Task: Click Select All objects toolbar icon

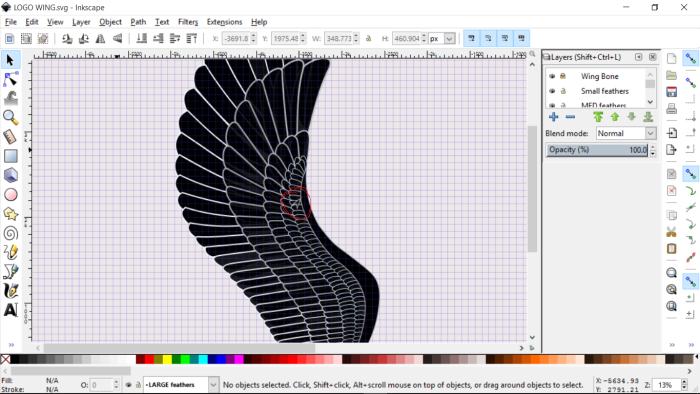Action: (9, 39)
